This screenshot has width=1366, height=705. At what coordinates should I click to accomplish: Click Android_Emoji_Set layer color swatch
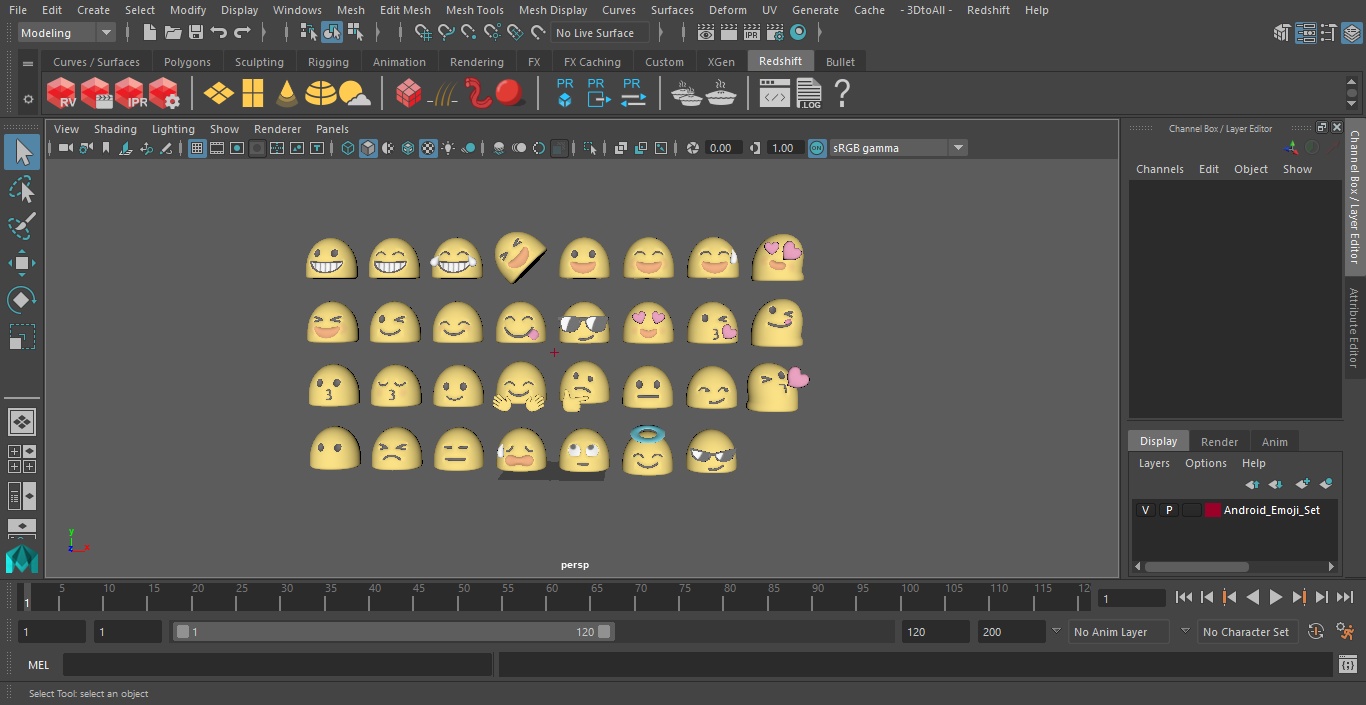click(1213, 510)
